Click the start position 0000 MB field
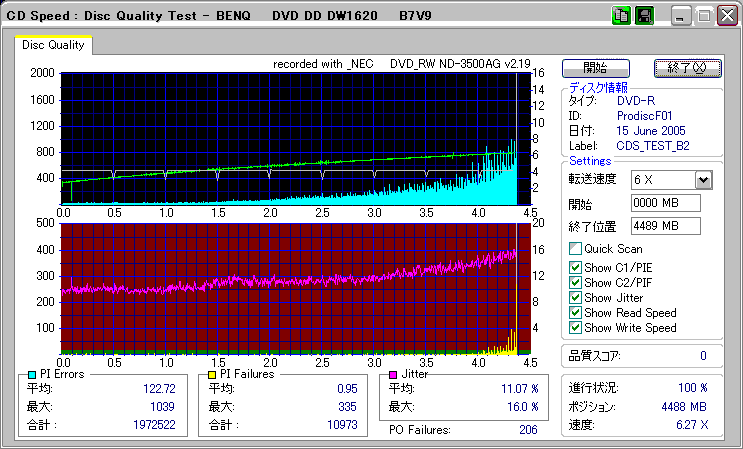This screenshot has width=743, height=449. pos(665,203)
